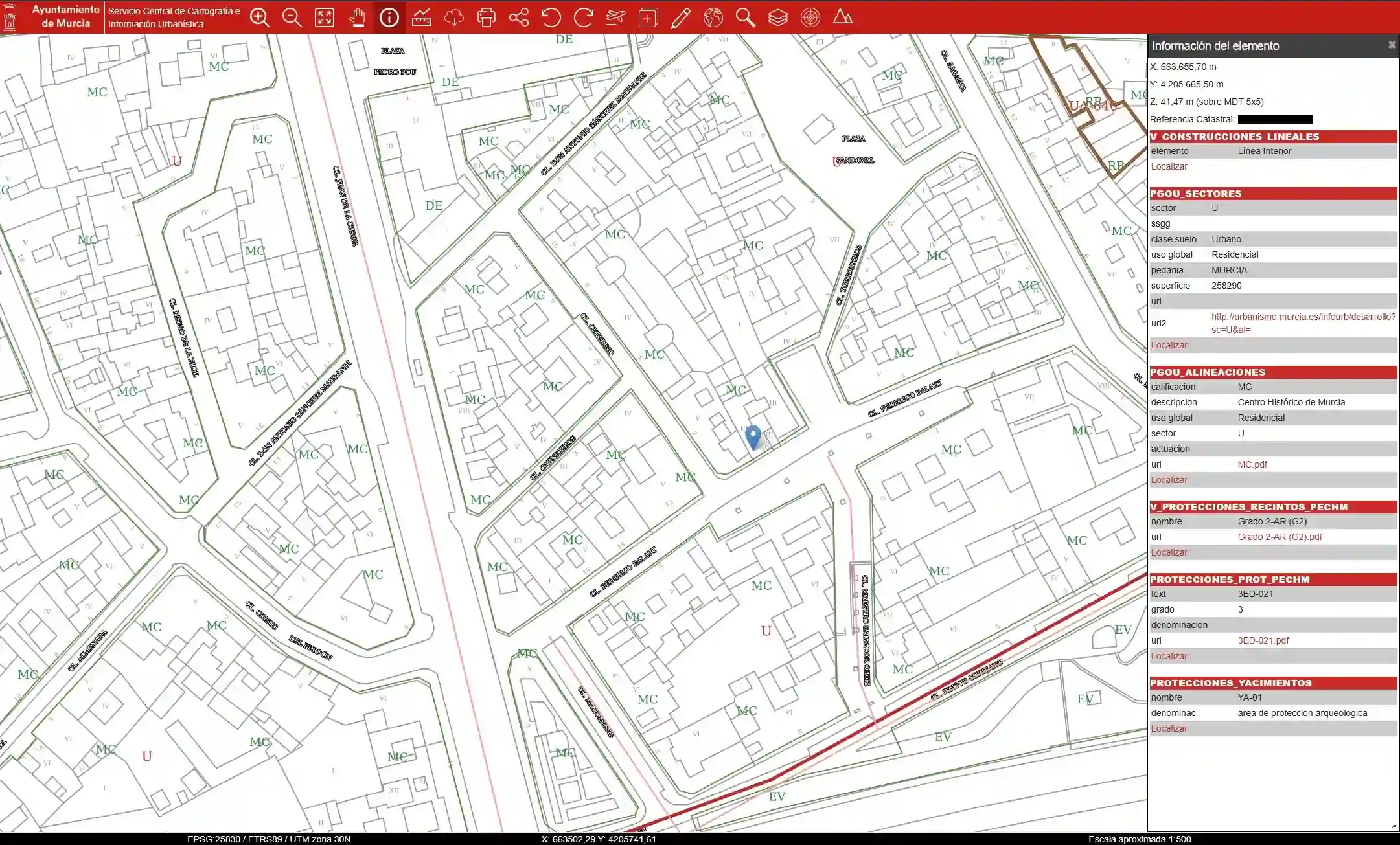
Task: Rotate view with counterclockwise arrow icon
Action: point(551,17)
